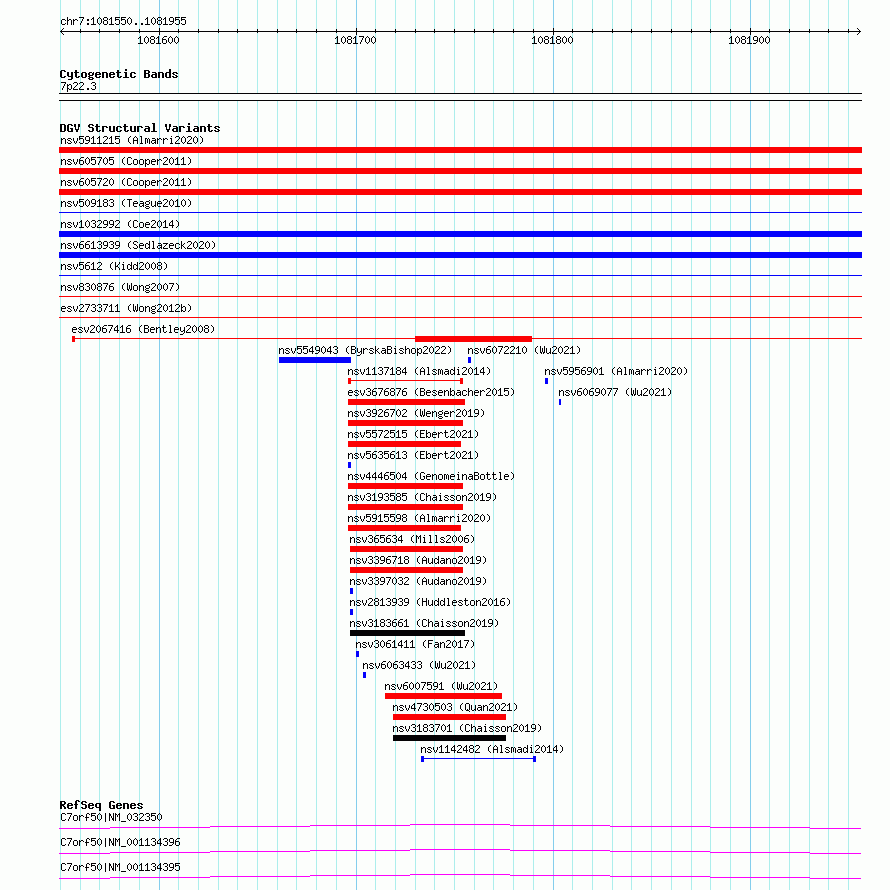Open variant nsv4730503 (Quan2021) label

point(455,707)
